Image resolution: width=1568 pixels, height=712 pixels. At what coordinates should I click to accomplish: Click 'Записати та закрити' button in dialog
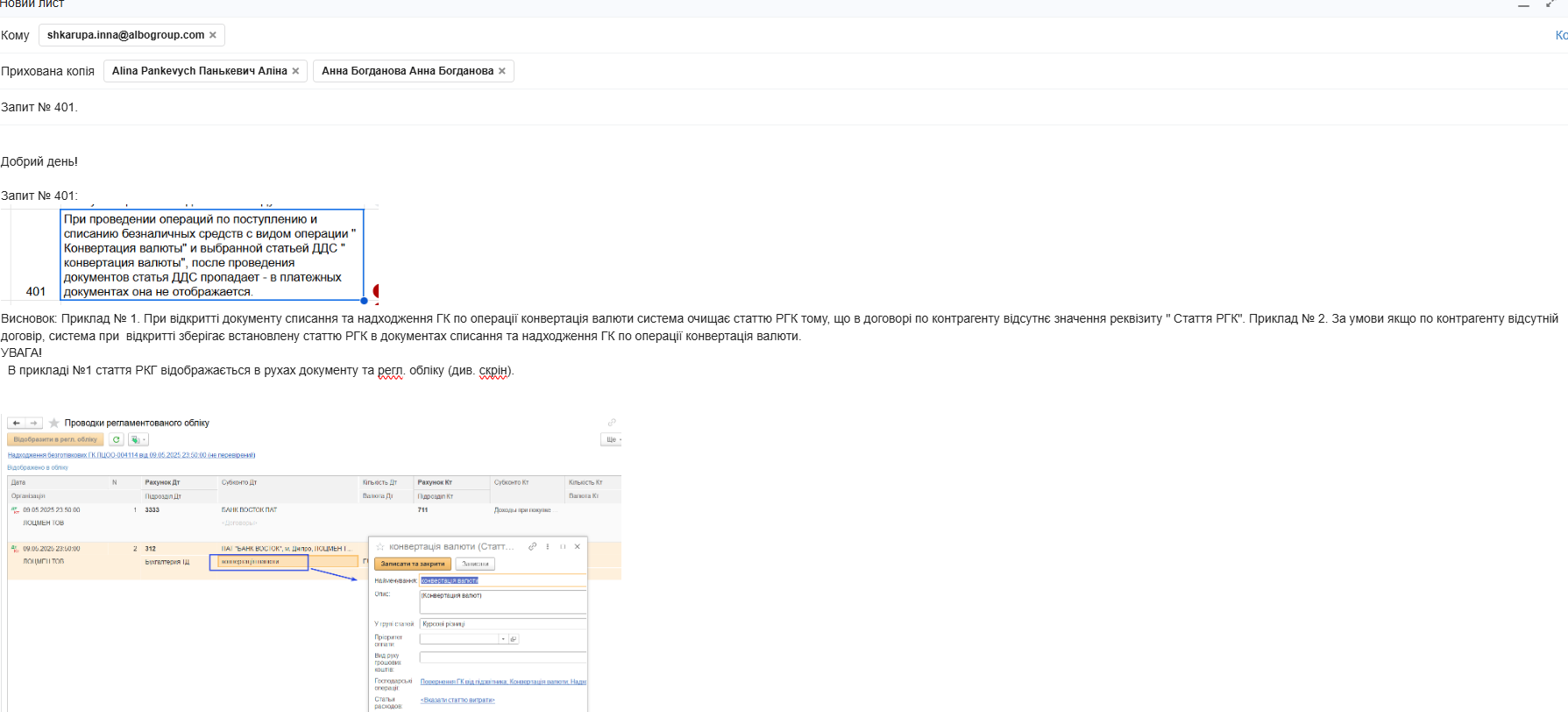pyautogui.click(x=413, y=564)
